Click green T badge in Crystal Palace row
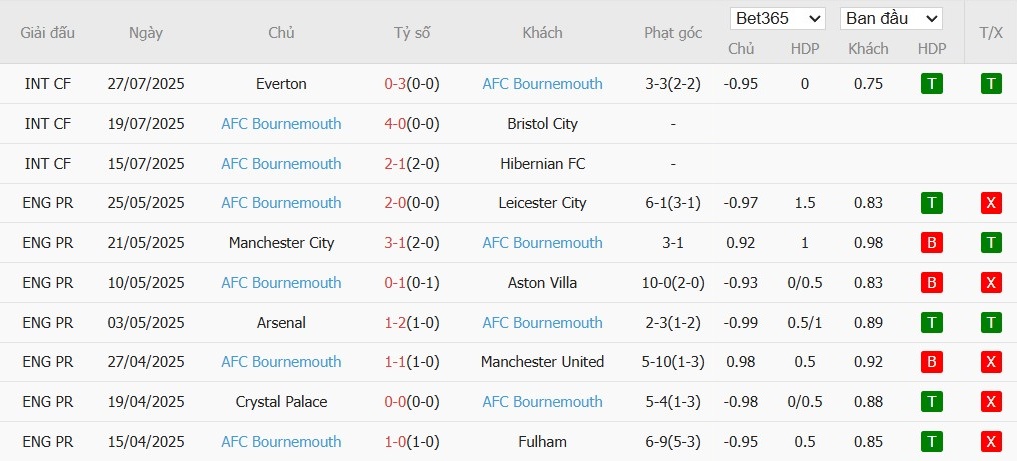The width and height of the screenshot is (1017, 461). pyautogui.click(x=931, y=402)
